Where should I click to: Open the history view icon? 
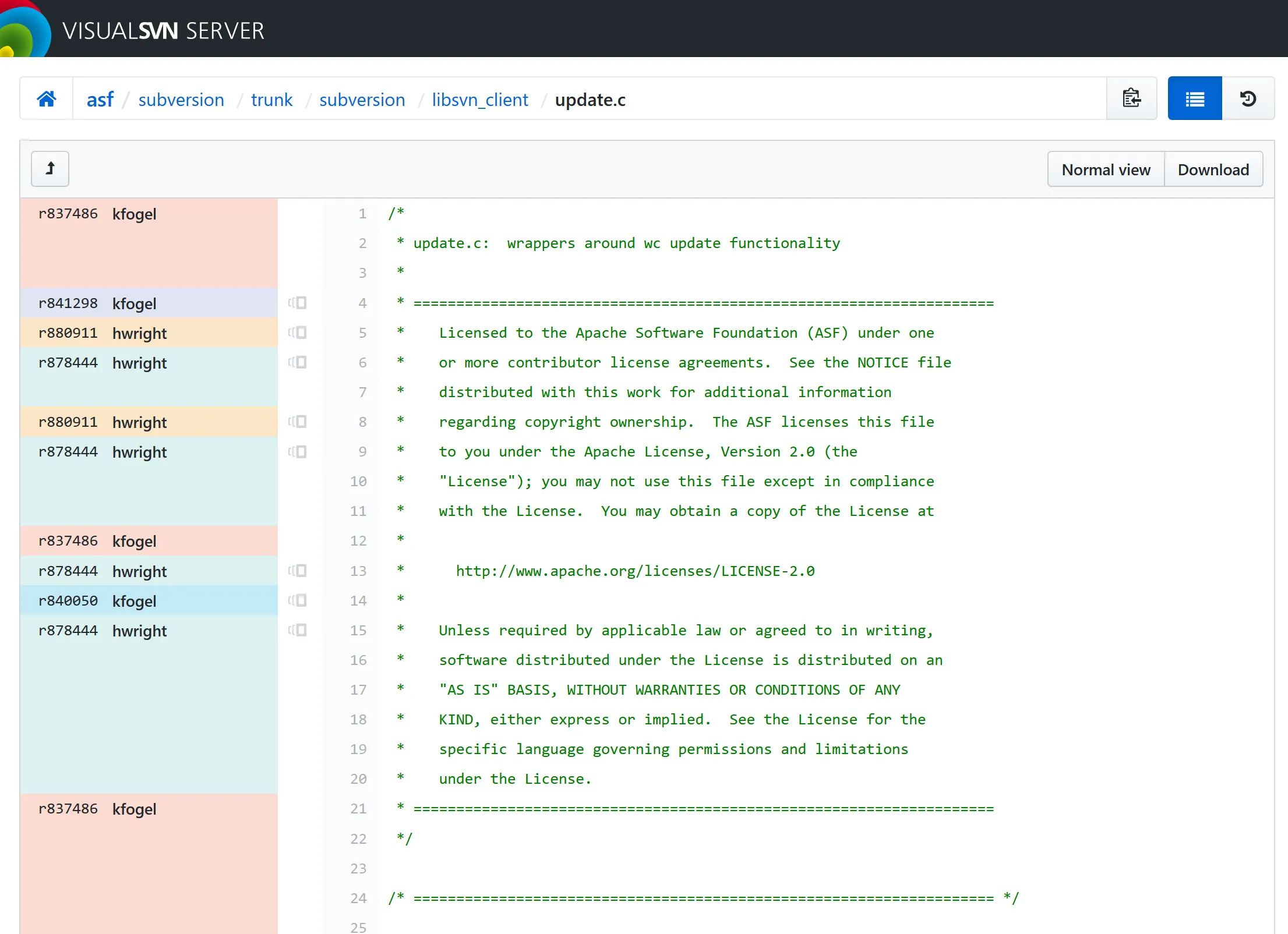pos(1248,98)
